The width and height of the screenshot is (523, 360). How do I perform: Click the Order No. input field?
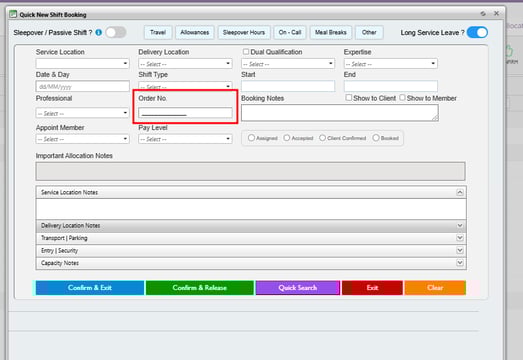pos(185,113)
